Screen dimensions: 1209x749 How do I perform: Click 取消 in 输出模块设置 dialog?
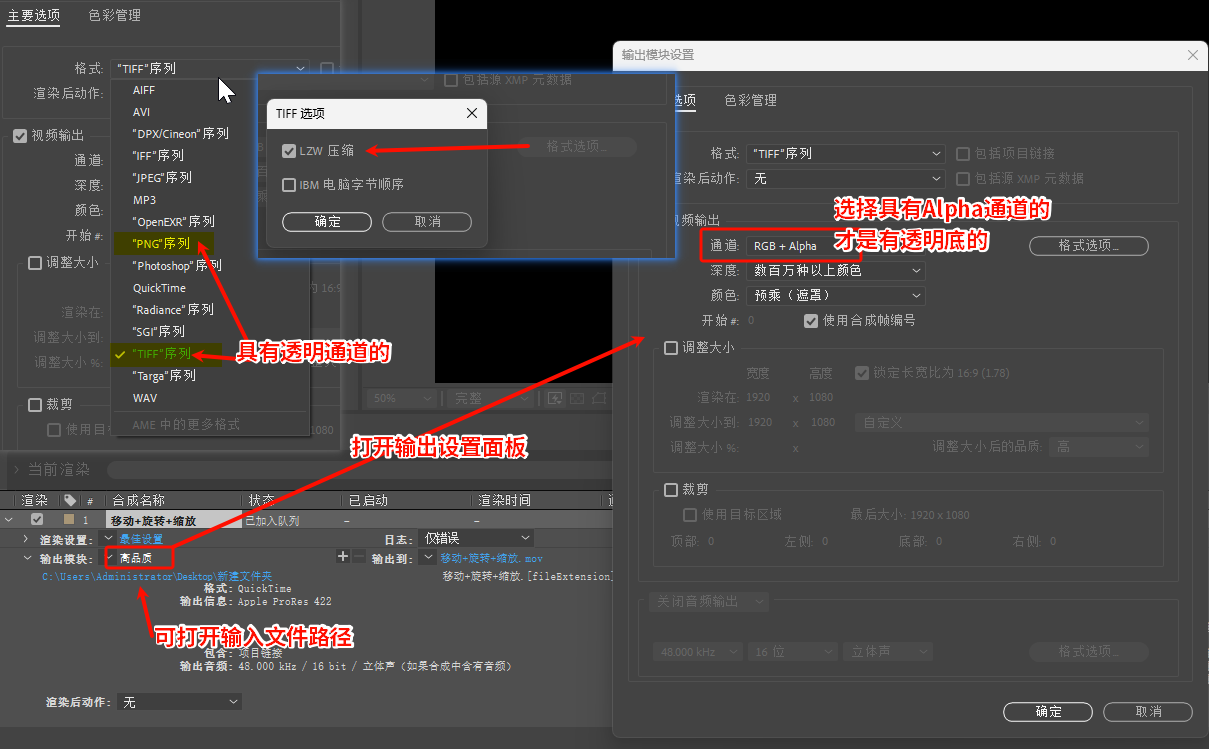coord(1148,712)
